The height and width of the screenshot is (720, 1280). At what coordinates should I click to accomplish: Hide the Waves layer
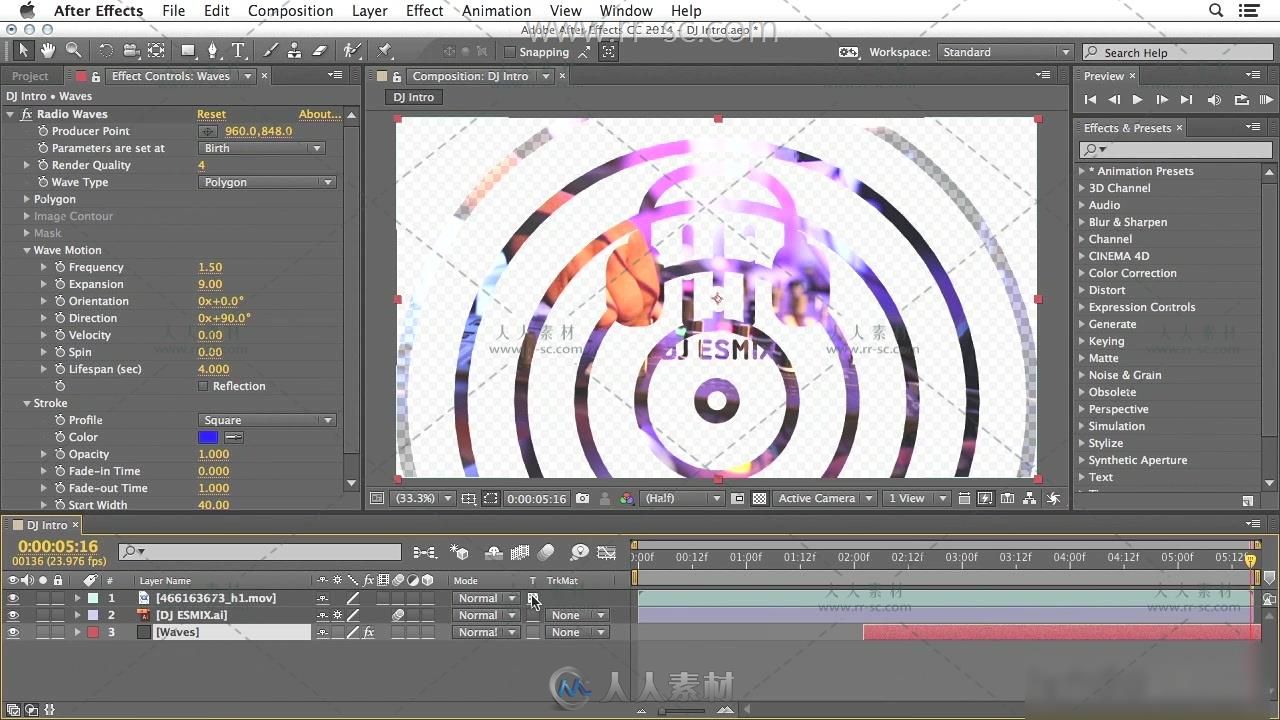(13, 632)
